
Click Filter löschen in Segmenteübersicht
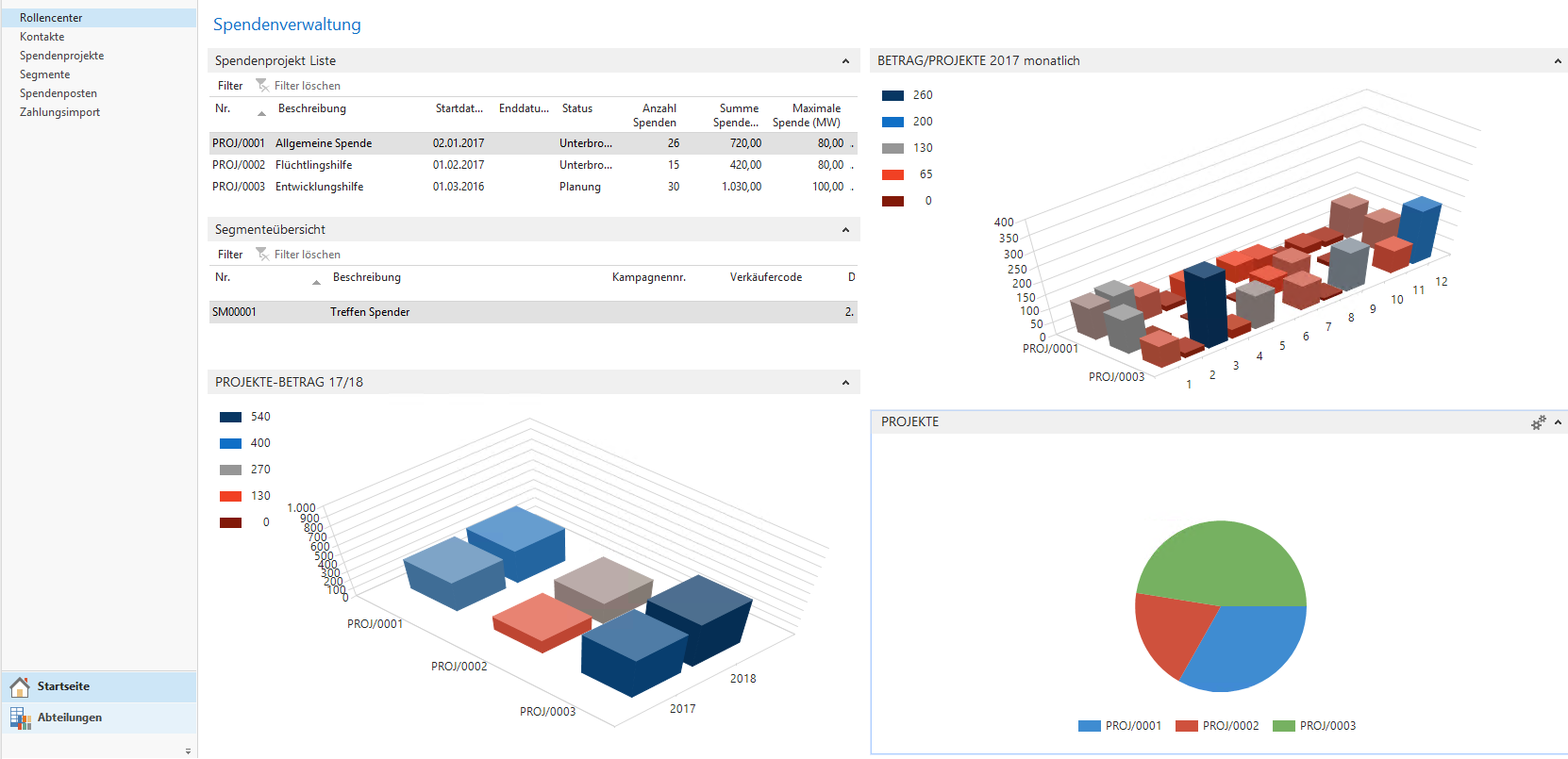click(x=308, y=255)
